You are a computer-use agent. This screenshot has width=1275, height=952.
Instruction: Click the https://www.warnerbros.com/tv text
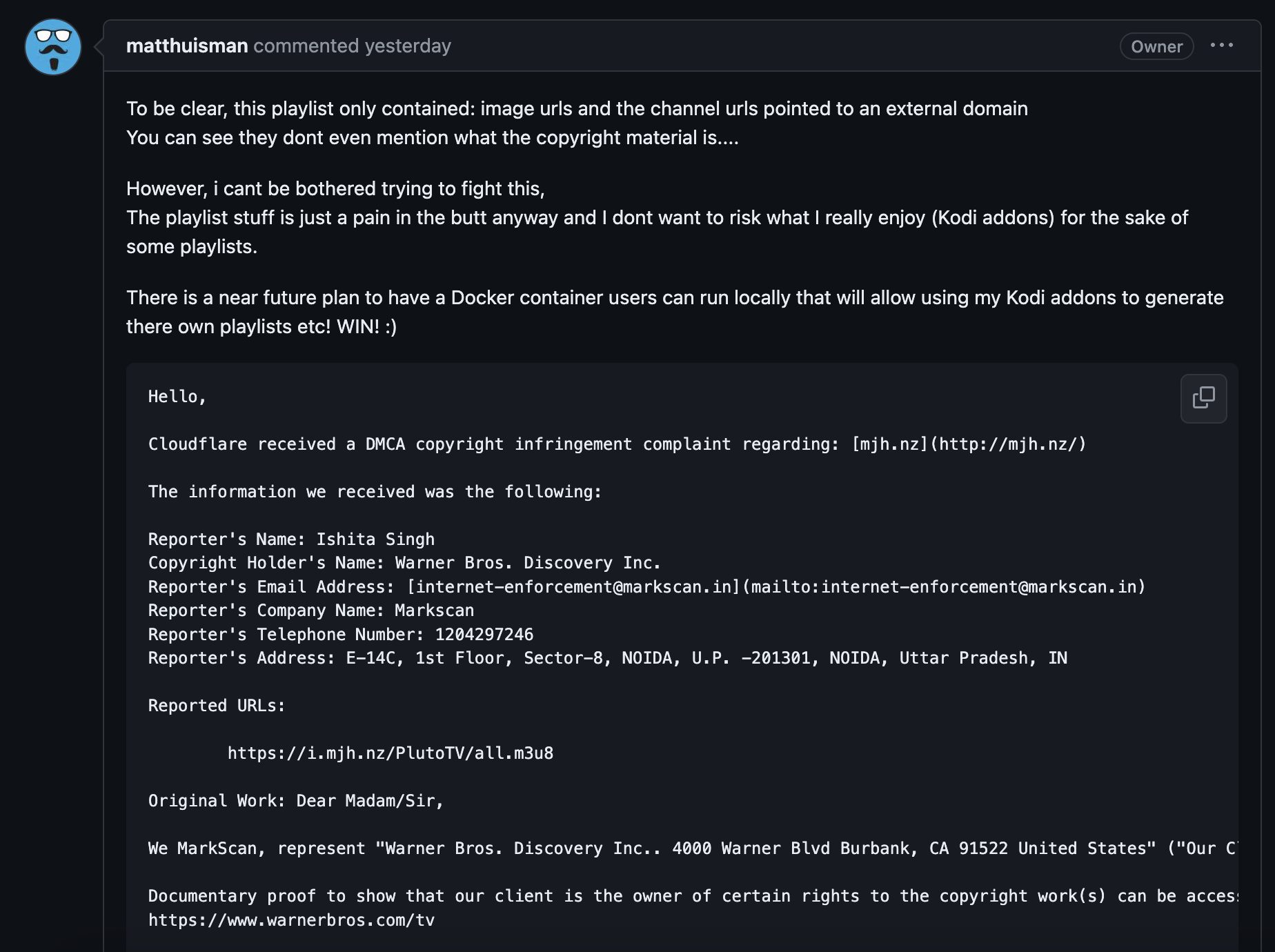click(x=291, y=920)
